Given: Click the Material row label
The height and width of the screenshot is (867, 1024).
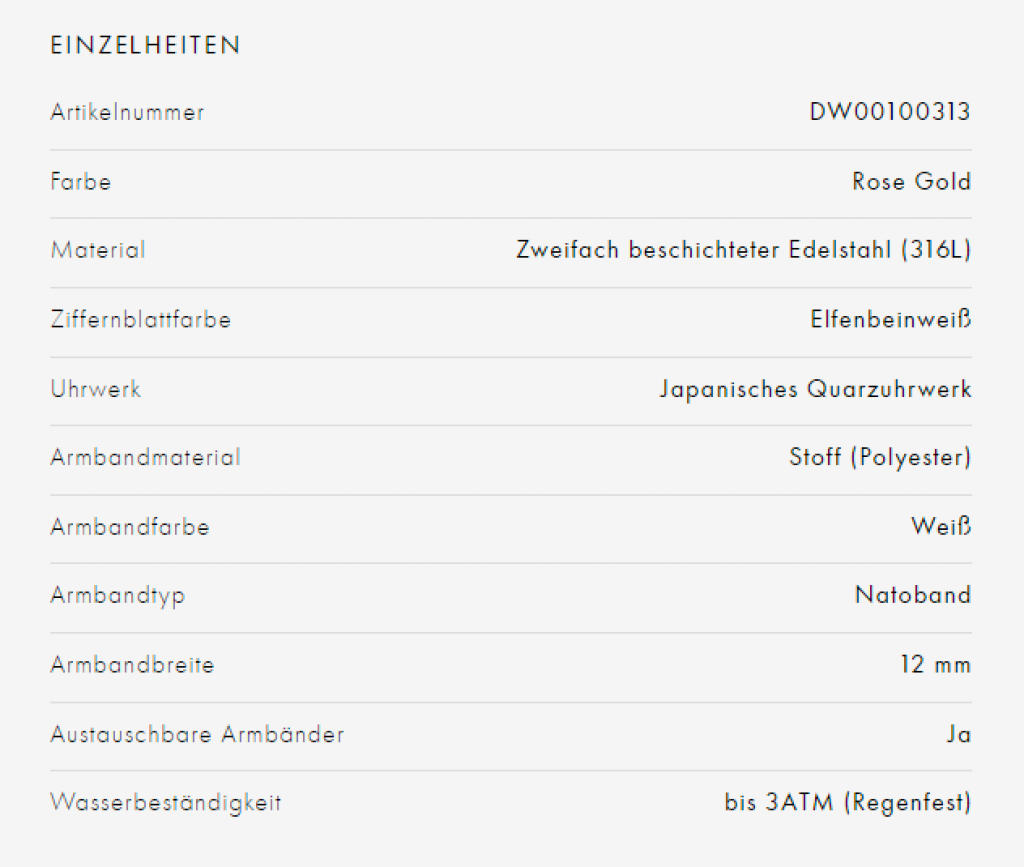Looking at the screenshot, I should [x=97, y=250].
